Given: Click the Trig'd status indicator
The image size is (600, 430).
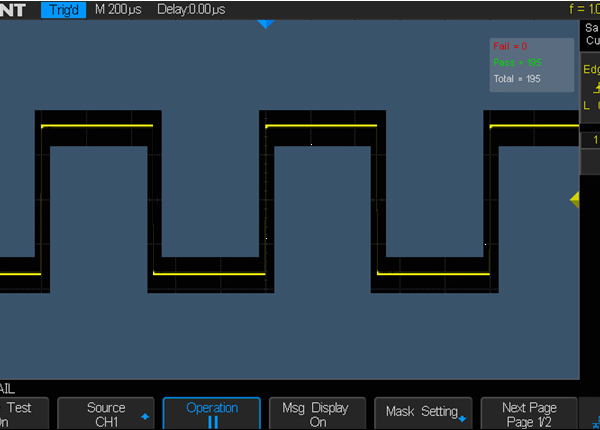Looking at the screenshot, I should [64, 9].
